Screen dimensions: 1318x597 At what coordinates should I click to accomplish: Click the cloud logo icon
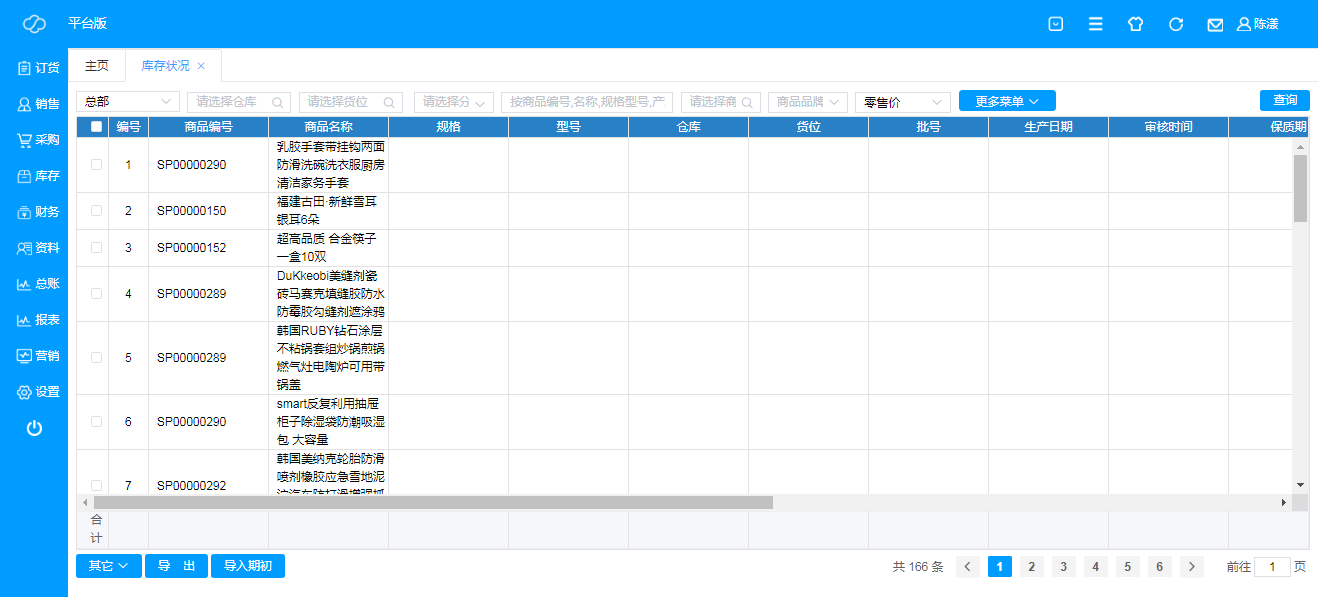[x=34, y=24]
